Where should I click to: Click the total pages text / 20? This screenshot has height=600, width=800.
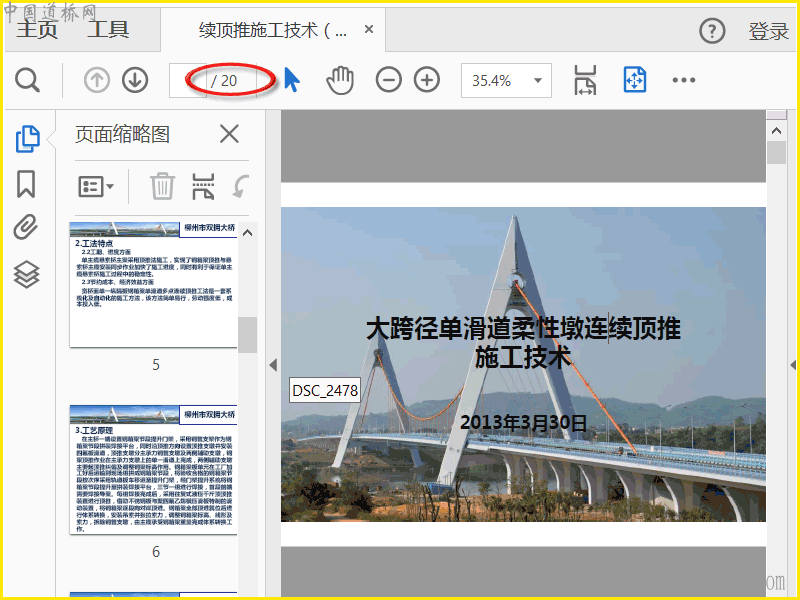click(x=224, y=81)
